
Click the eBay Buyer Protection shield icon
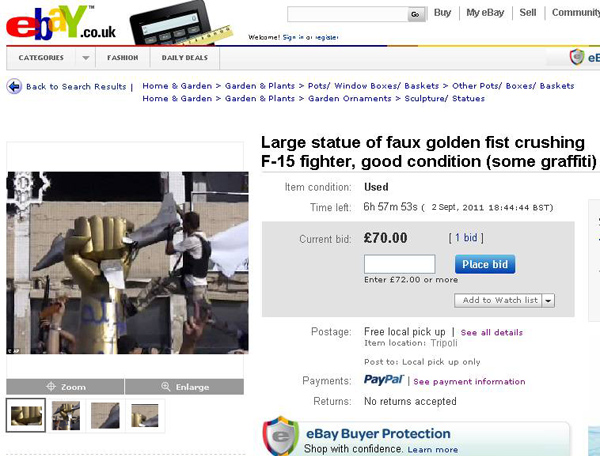point(280,436)
